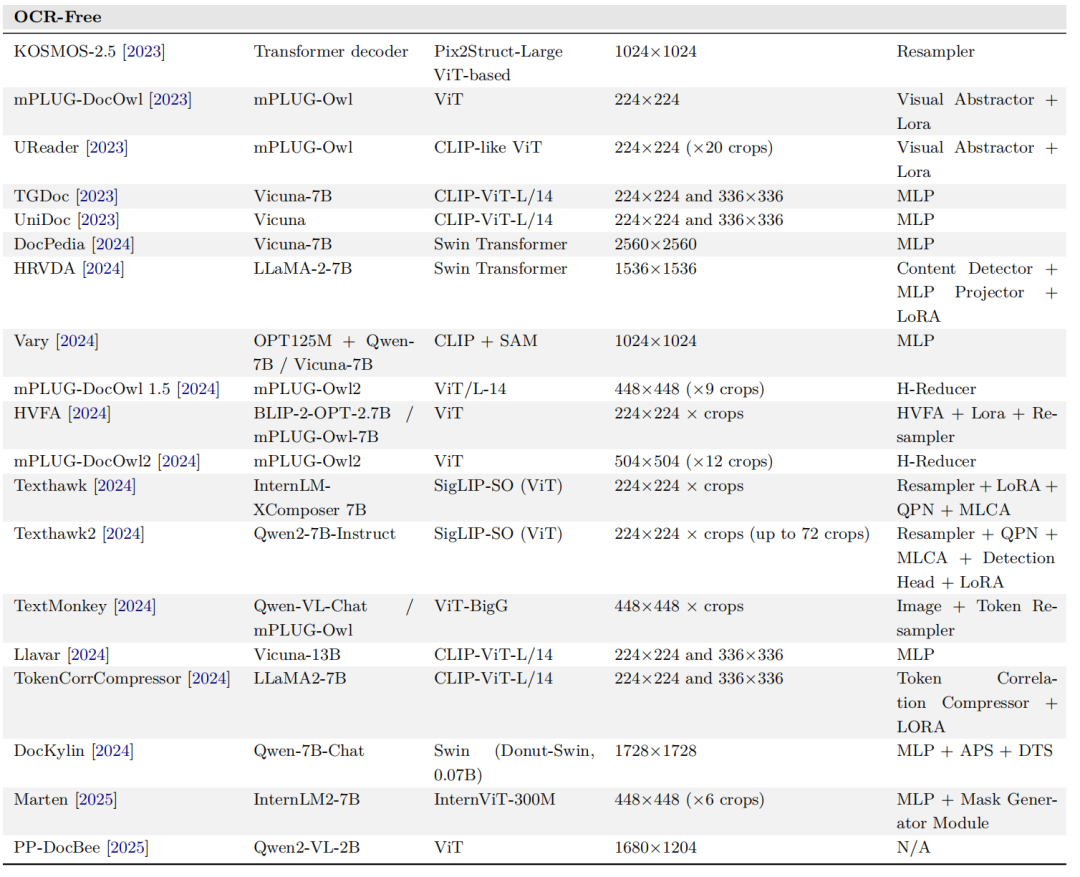Image resolution: width=1080 pixels, height=877 pixels.
Task: Open the Texthawk2 2024 citation link
Action: pos(123,534)
